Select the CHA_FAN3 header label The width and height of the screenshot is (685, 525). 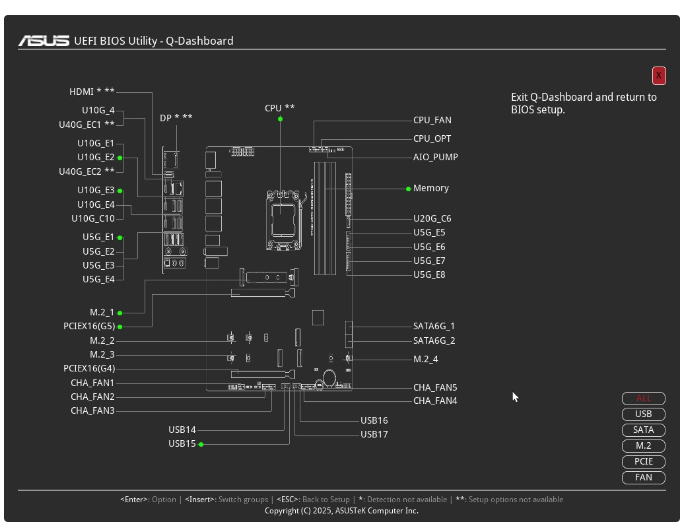[x=92, y=411]
